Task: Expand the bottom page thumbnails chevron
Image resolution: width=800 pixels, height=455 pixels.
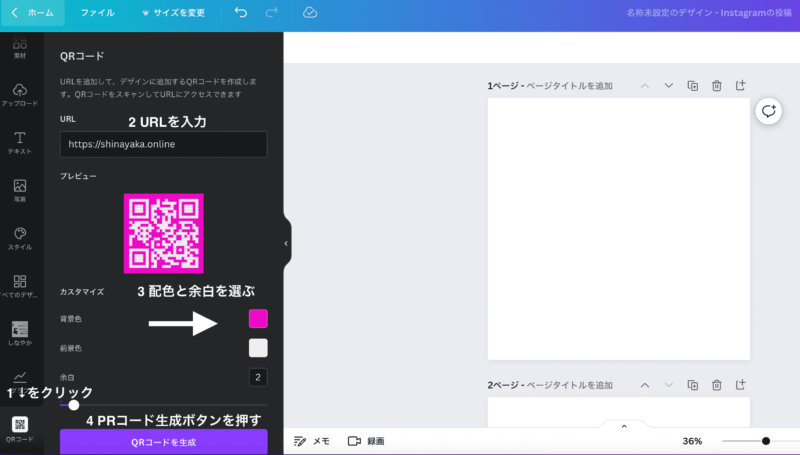Action: pos(624,426)
